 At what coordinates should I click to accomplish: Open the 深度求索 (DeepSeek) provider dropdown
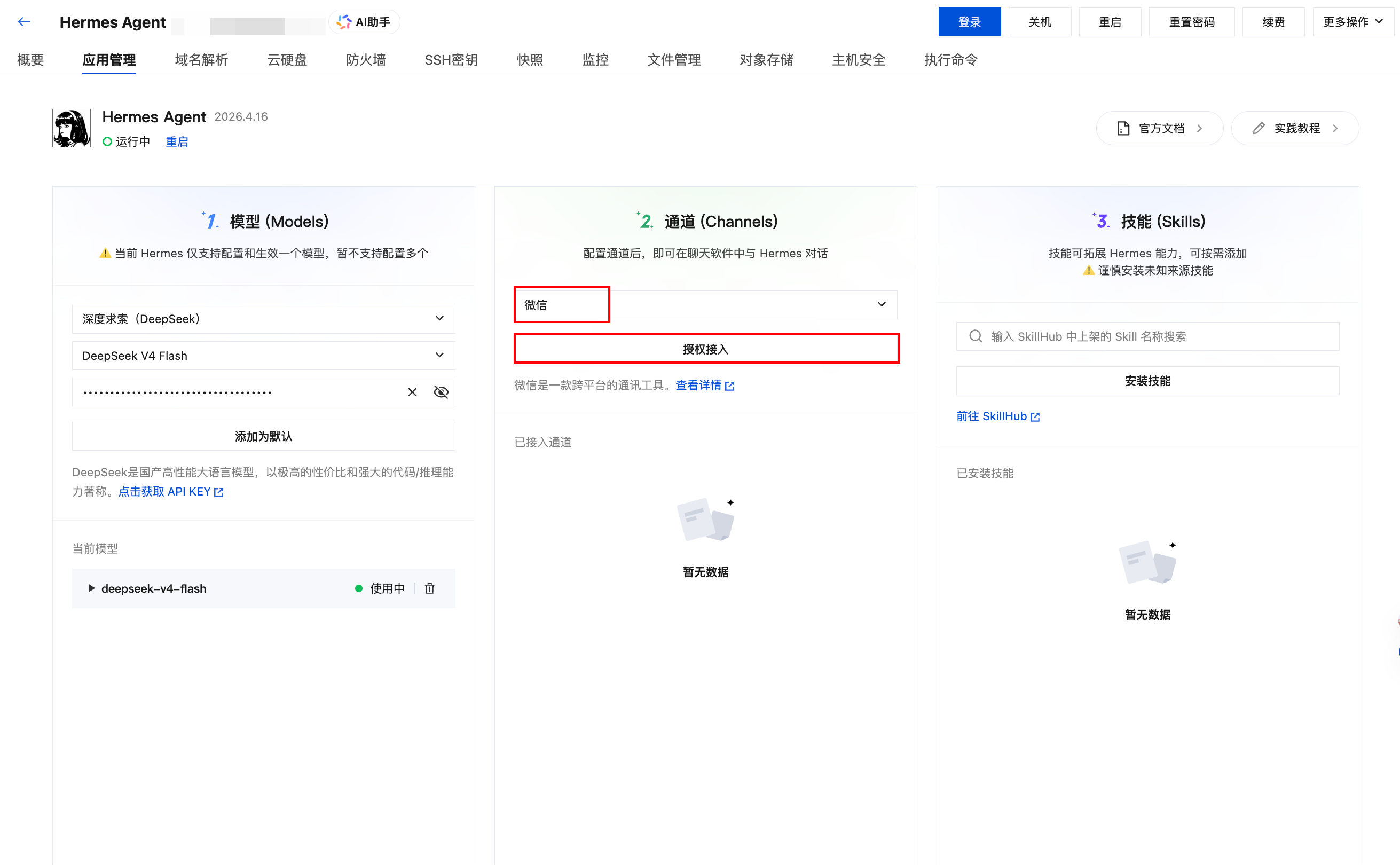coord(264,319)
